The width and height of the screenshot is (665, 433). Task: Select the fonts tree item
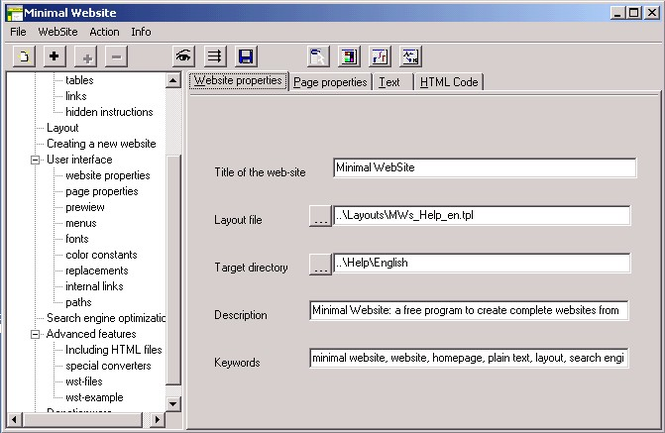pos(77,239)
